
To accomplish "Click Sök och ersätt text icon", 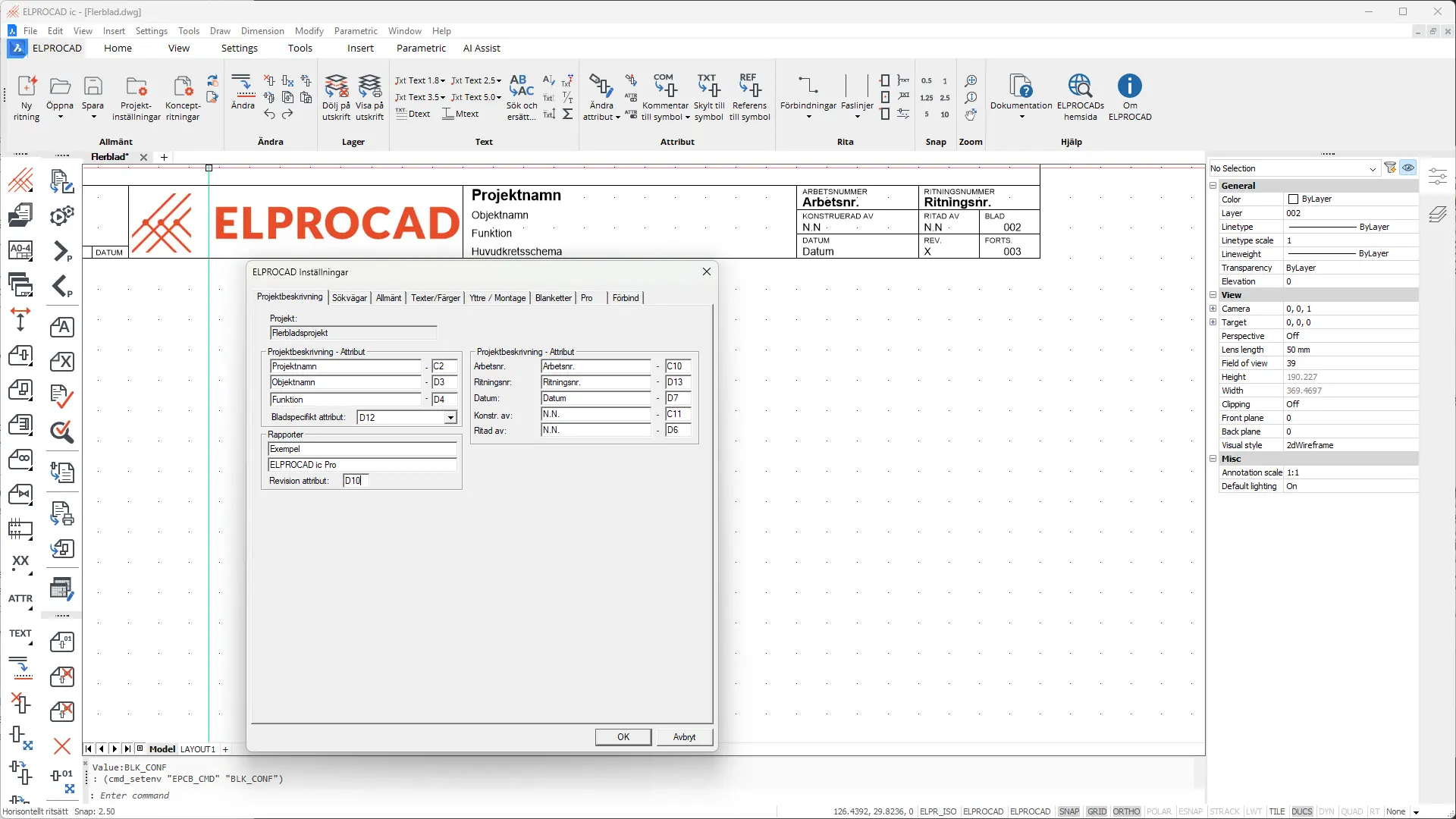I will point(522,85).
